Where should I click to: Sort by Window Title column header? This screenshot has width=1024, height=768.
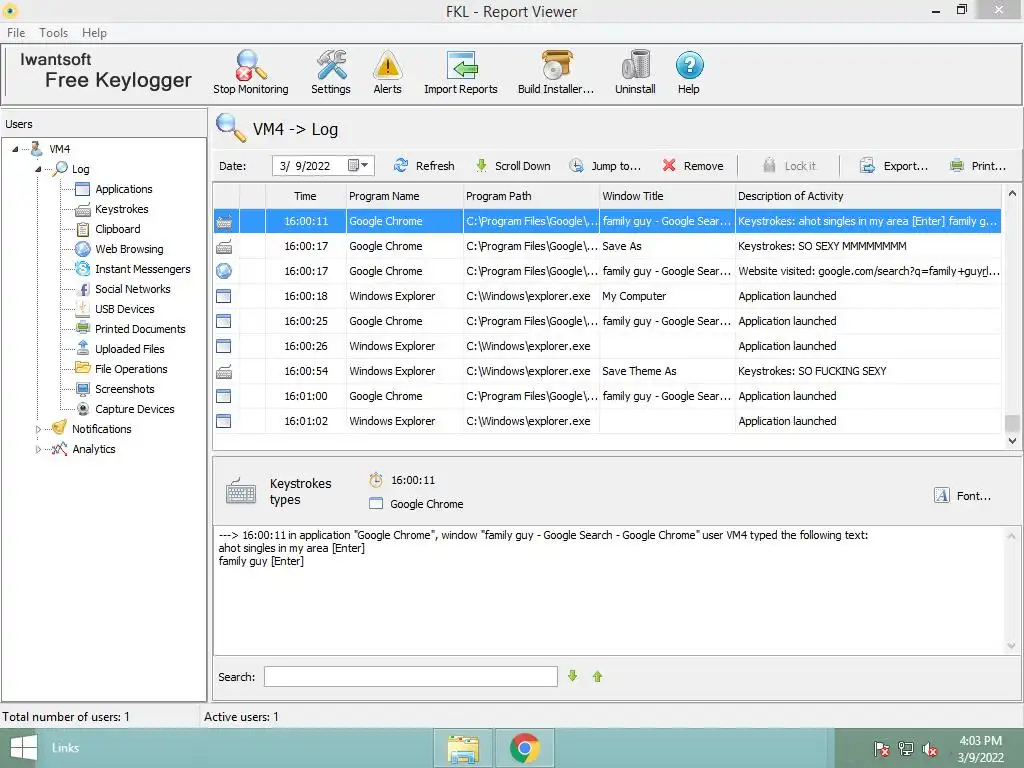(x=667, y=196)
